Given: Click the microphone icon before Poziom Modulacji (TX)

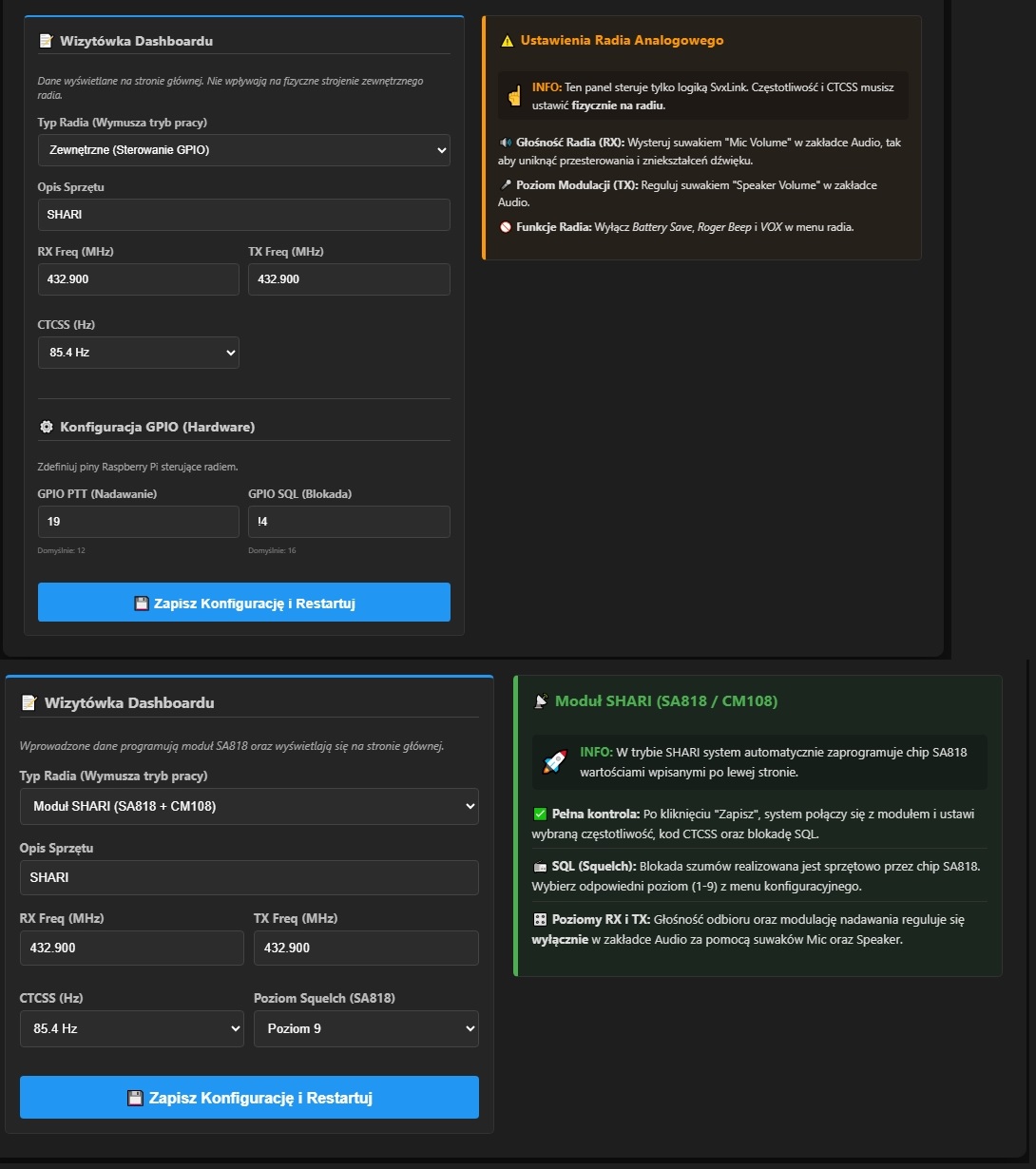Looking at the screenshot, I should click(505, 185).
